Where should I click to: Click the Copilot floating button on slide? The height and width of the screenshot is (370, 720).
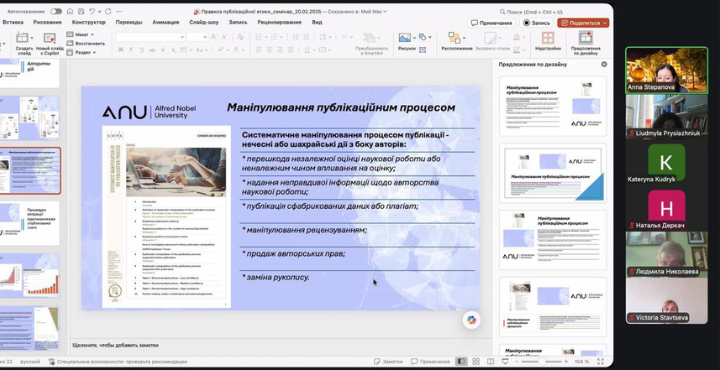click(x=471, y=320)
